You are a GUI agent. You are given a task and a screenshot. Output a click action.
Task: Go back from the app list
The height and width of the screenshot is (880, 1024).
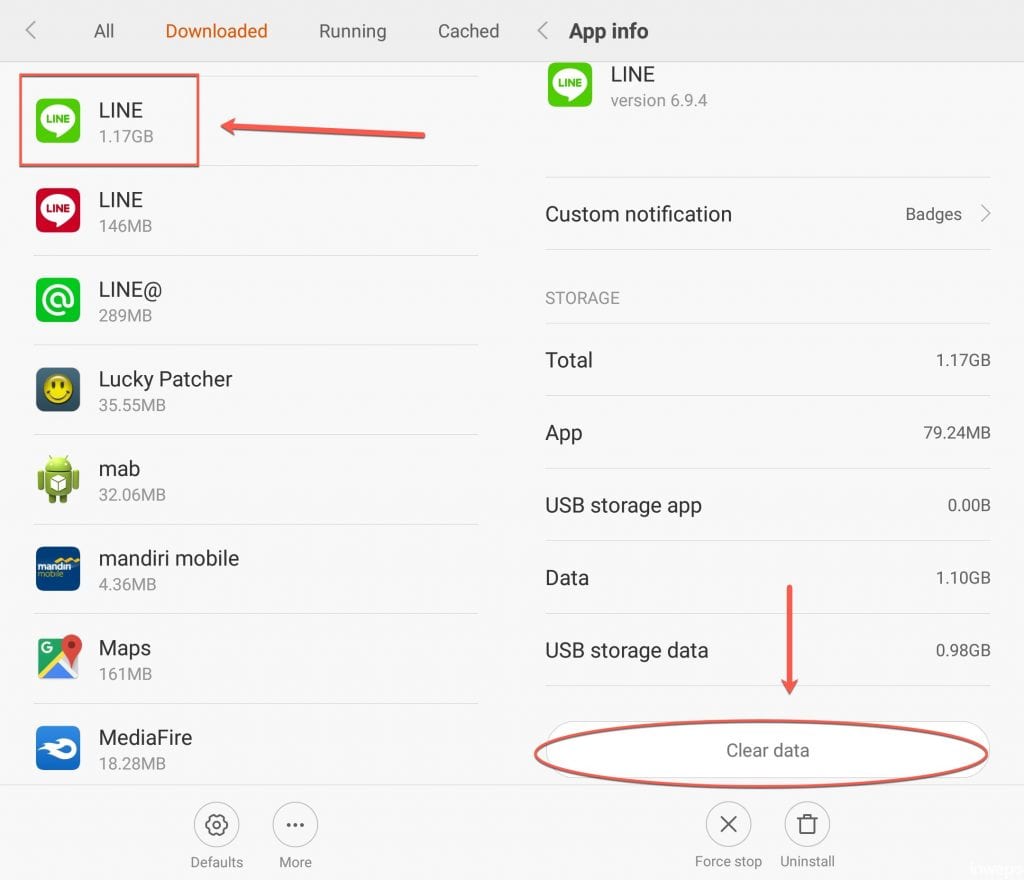(x=30, y=30)
